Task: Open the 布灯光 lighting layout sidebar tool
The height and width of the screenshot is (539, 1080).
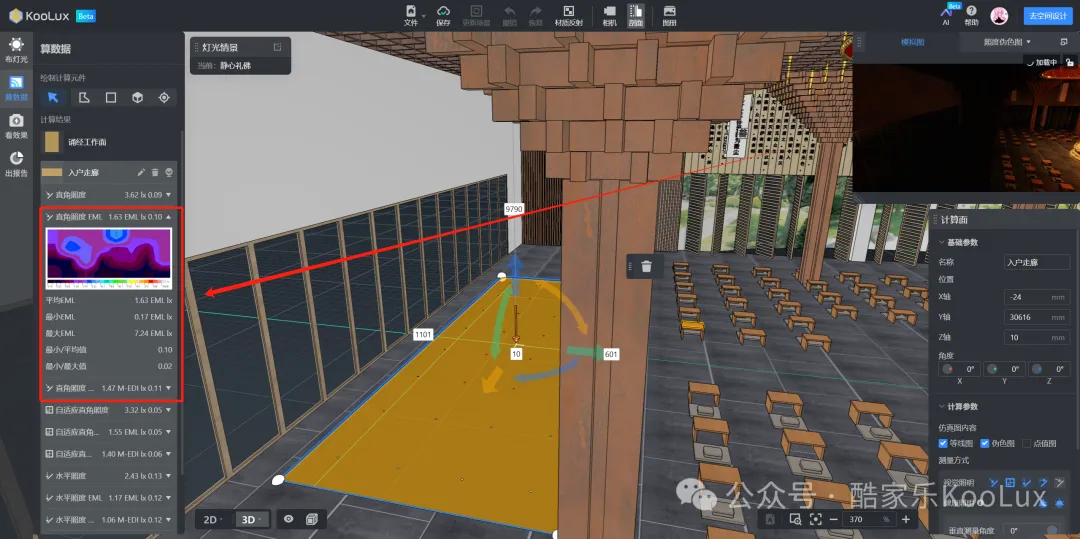Action: pyautogui.click(x=16, y=50)
